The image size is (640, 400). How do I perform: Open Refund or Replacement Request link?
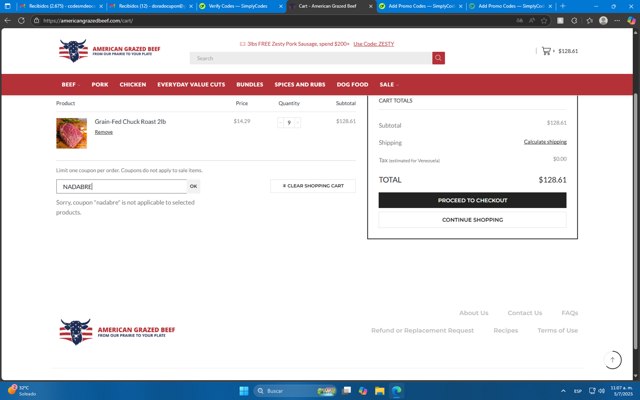pos(422,331)
